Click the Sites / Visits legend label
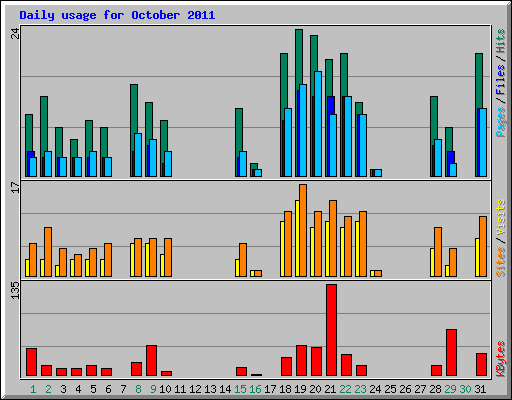512x400 pixels. click(x=500, y=238)
